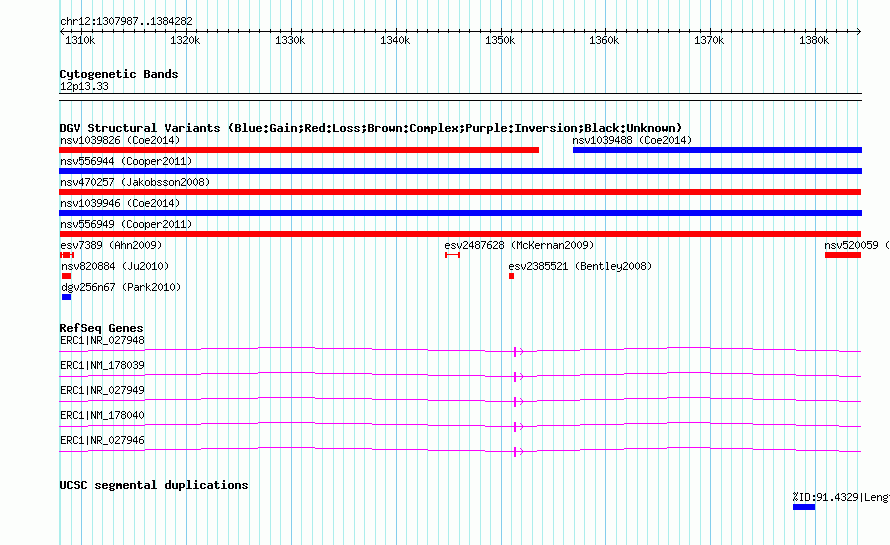Select the blue nsv1039488 gain variant bar

tap(717, 150)
